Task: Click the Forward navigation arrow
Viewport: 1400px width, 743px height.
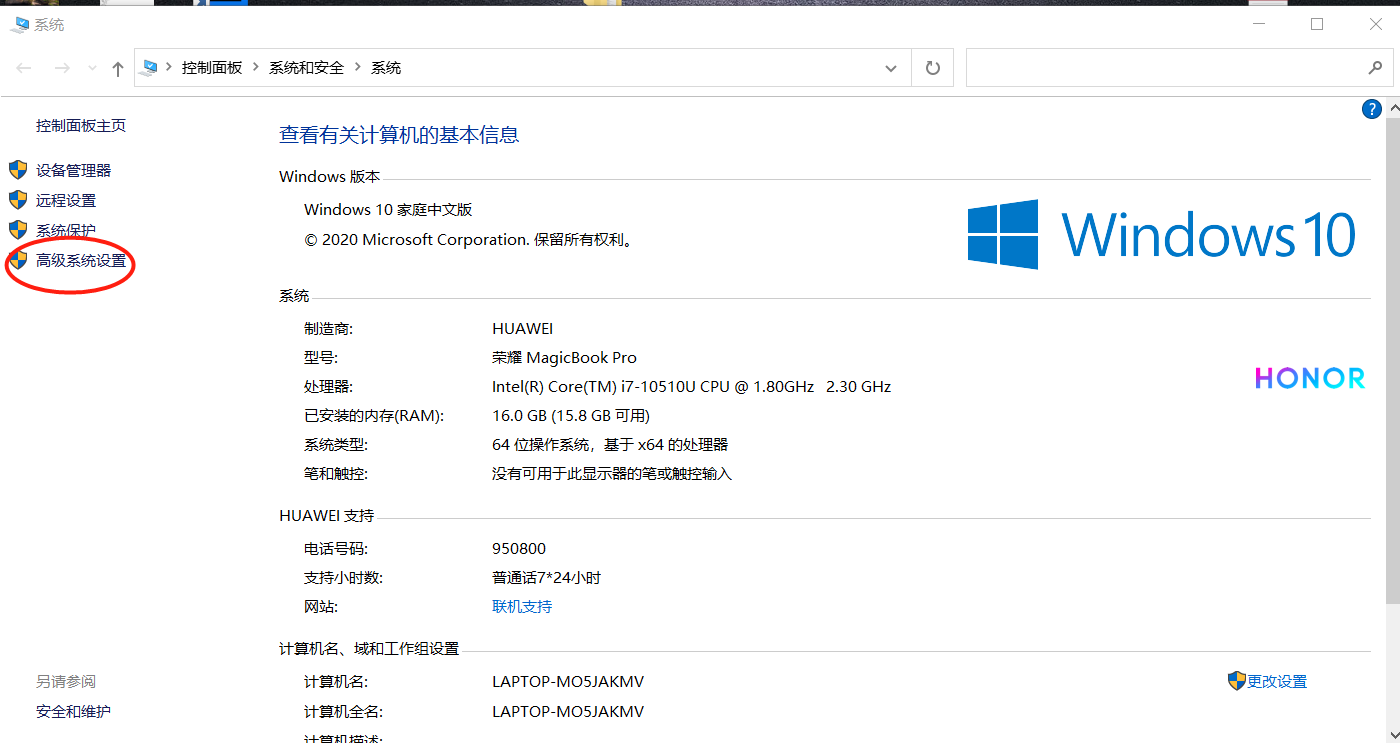Action: tap(62, 68)
